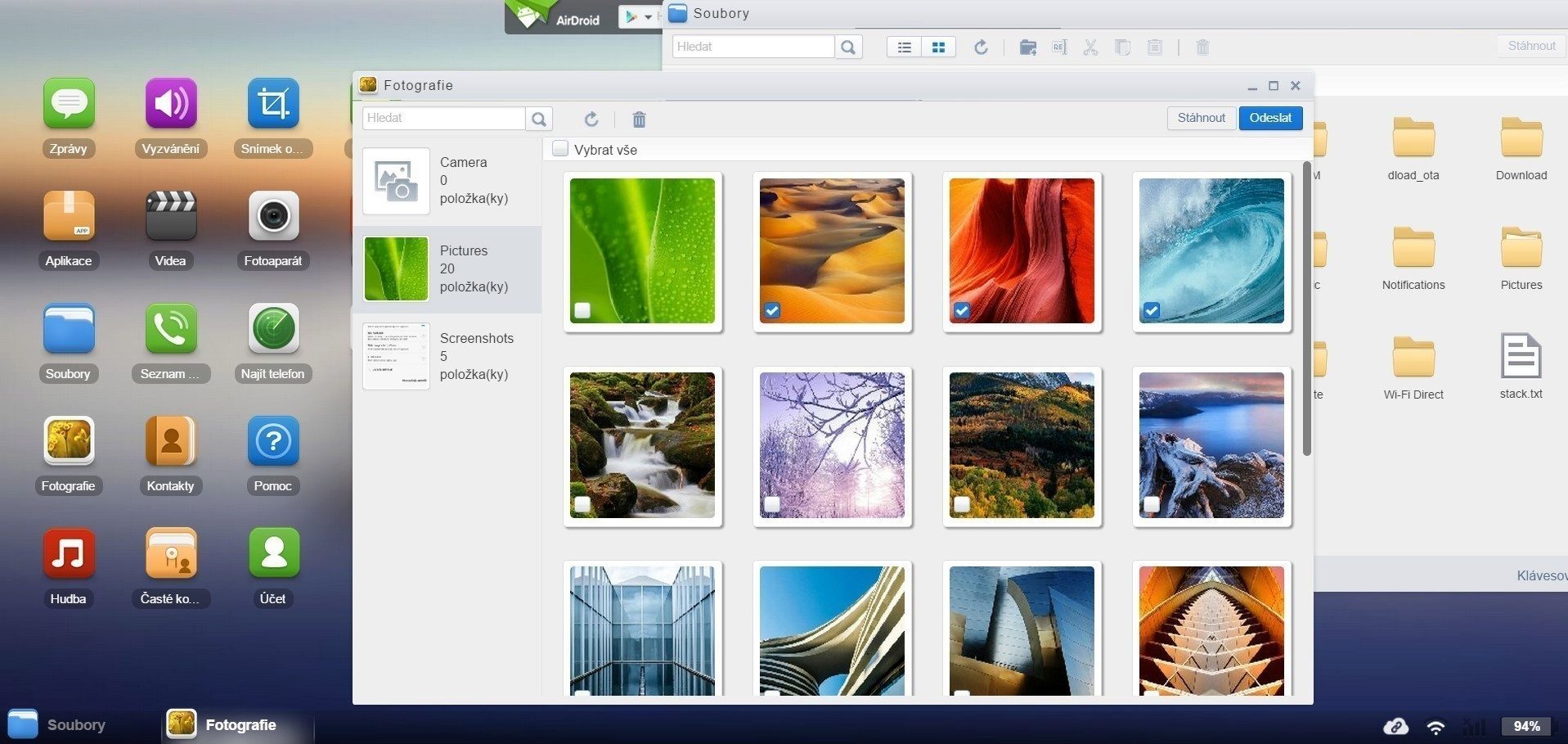Open the glass building photo thumbnail

pos(642,631)
